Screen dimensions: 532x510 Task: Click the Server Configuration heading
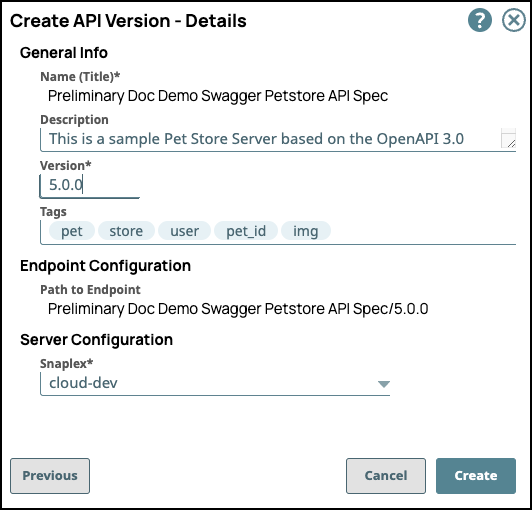[x=96, y=340]
